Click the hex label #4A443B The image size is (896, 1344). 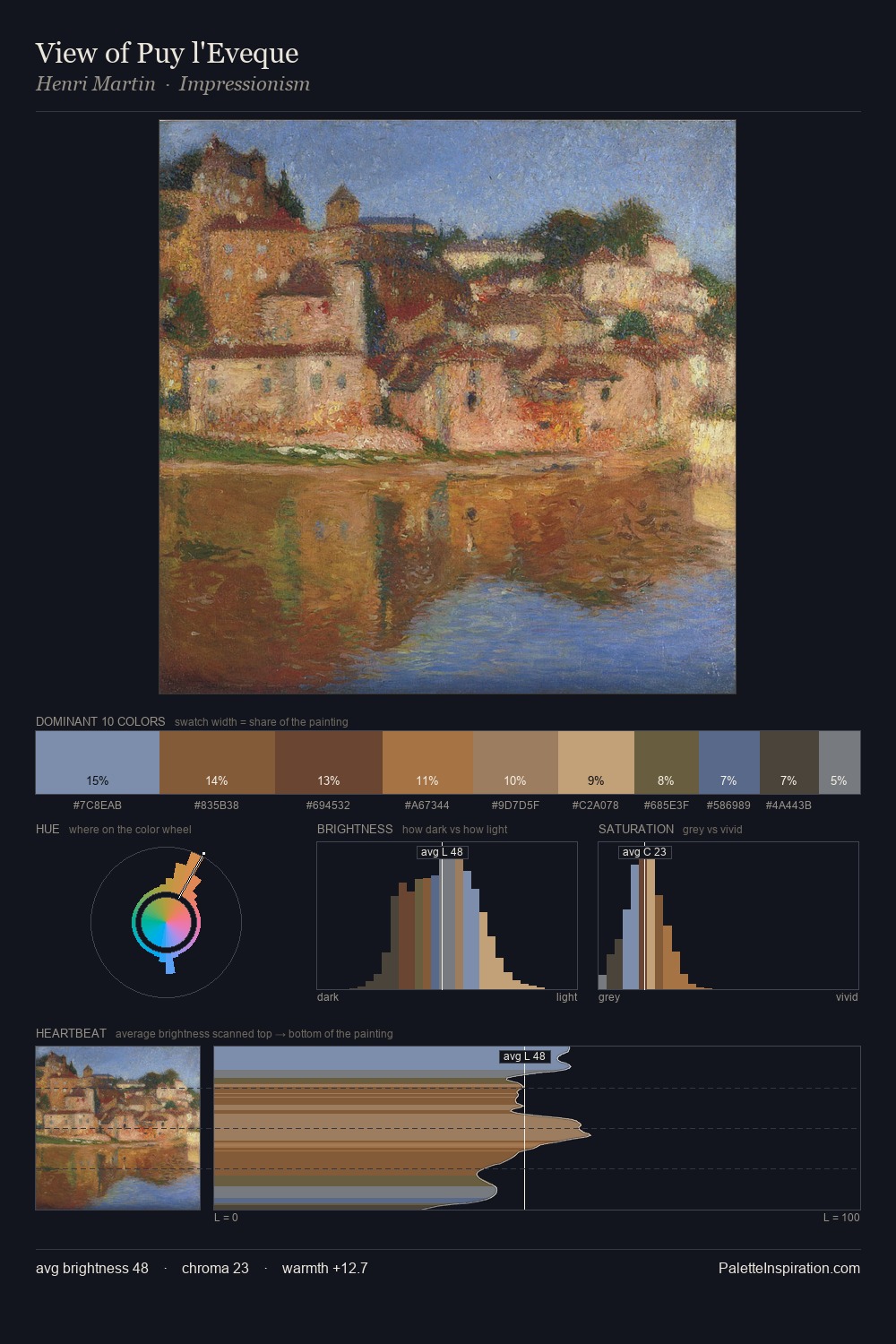(x=789, y=806)
